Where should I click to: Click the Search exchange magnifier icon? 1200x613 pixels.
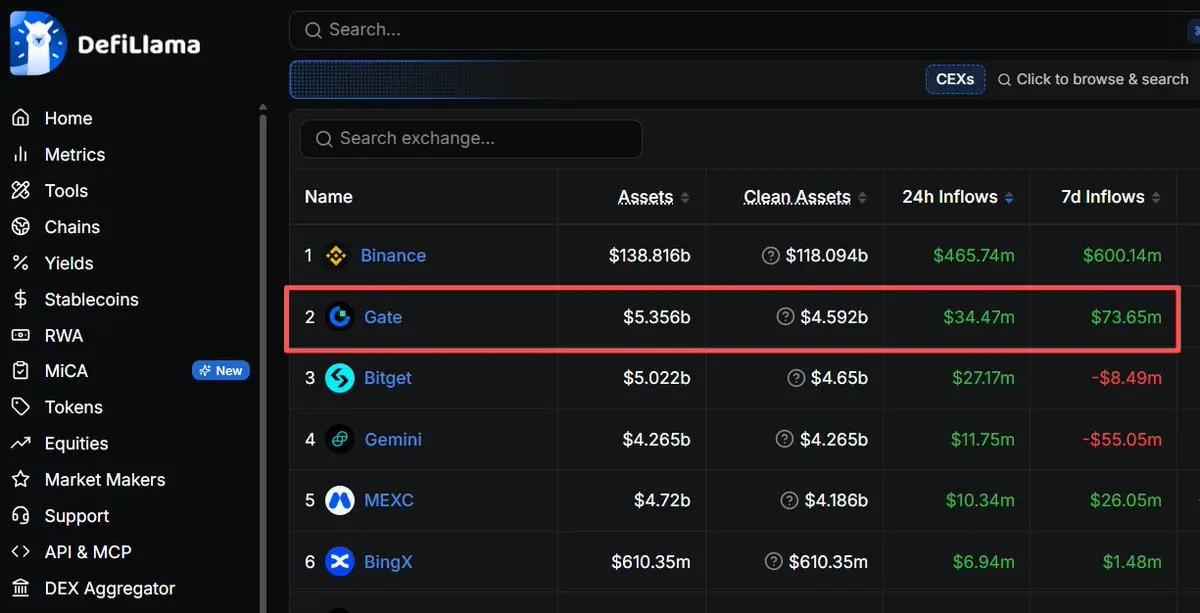(324, 139)
